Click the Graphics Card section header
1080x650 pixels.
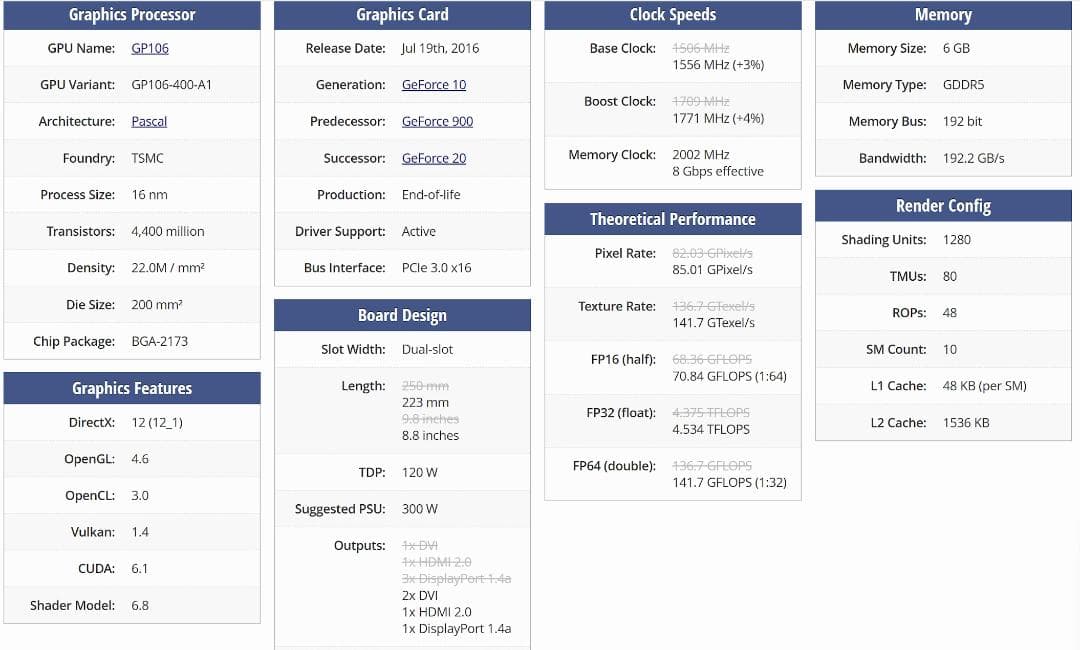tap(402, 15)
